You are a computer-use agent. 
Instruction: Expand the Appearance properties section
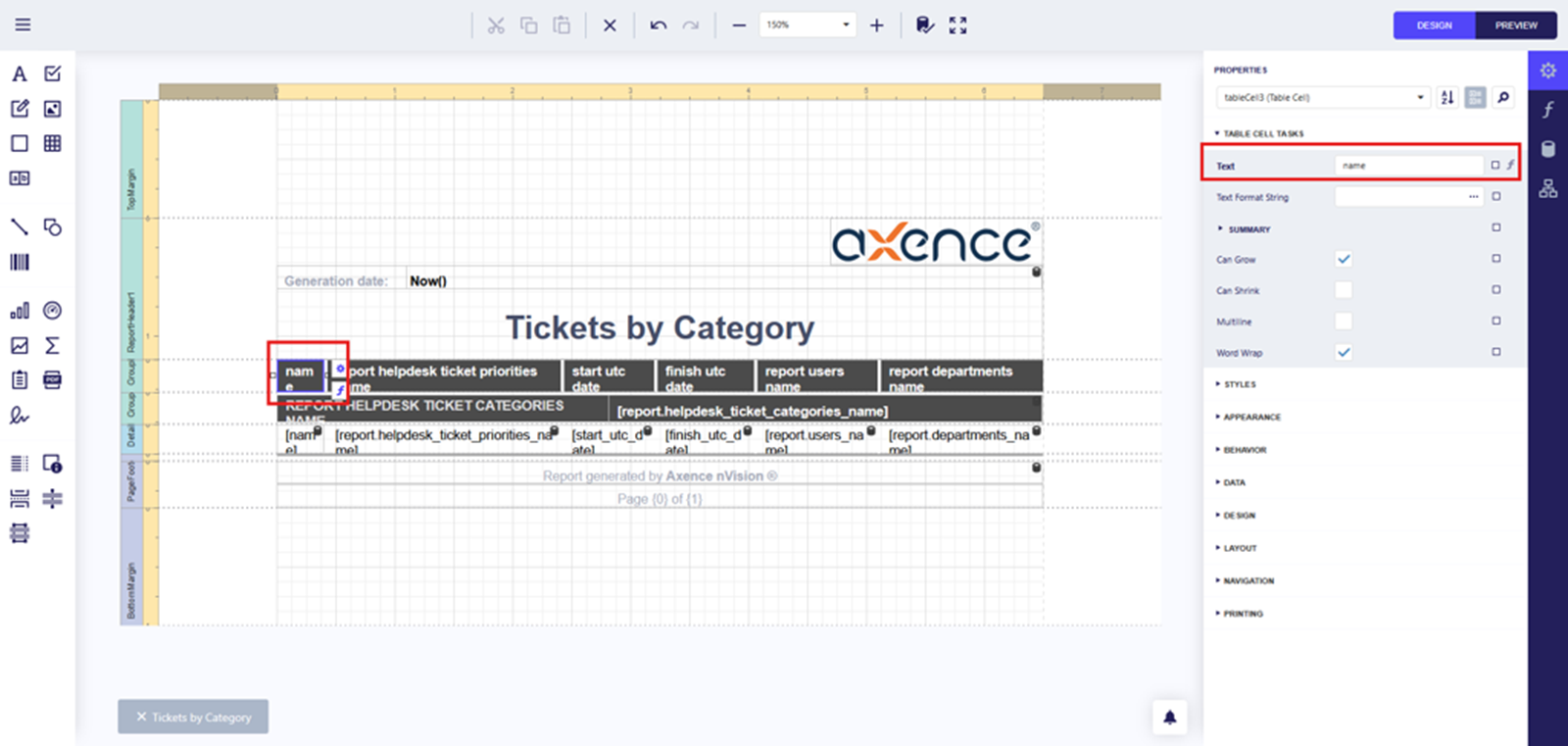(x=1251, y=418)
